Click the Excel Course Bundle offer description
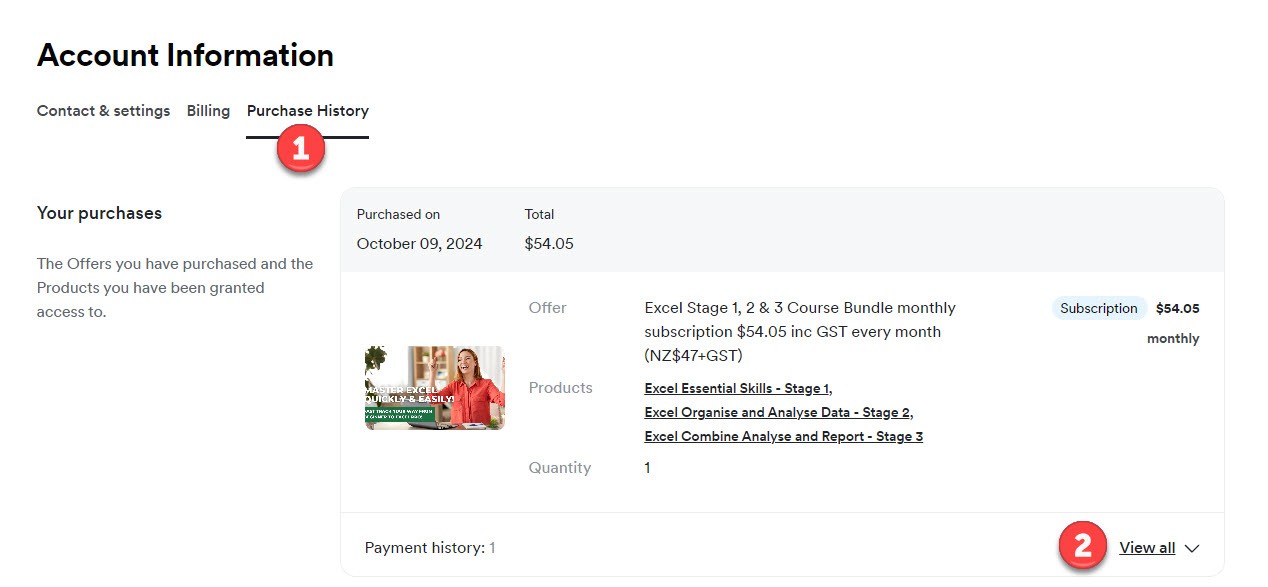The image size is (1268, 587). point(799,331)
